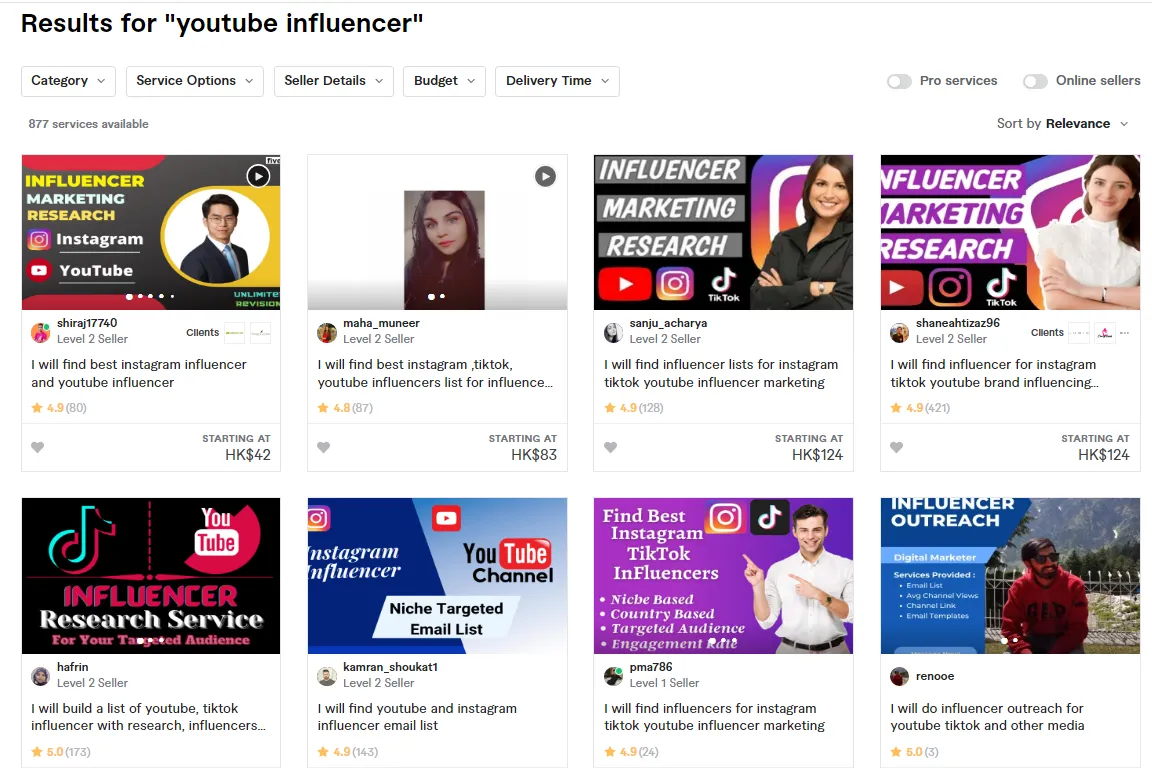The height and width of the screenshot is (768, 1152).
Task: Click HK$124 price on shaneahtizaz96 card
Action: pyautogui.click(x=1104, y=455)
